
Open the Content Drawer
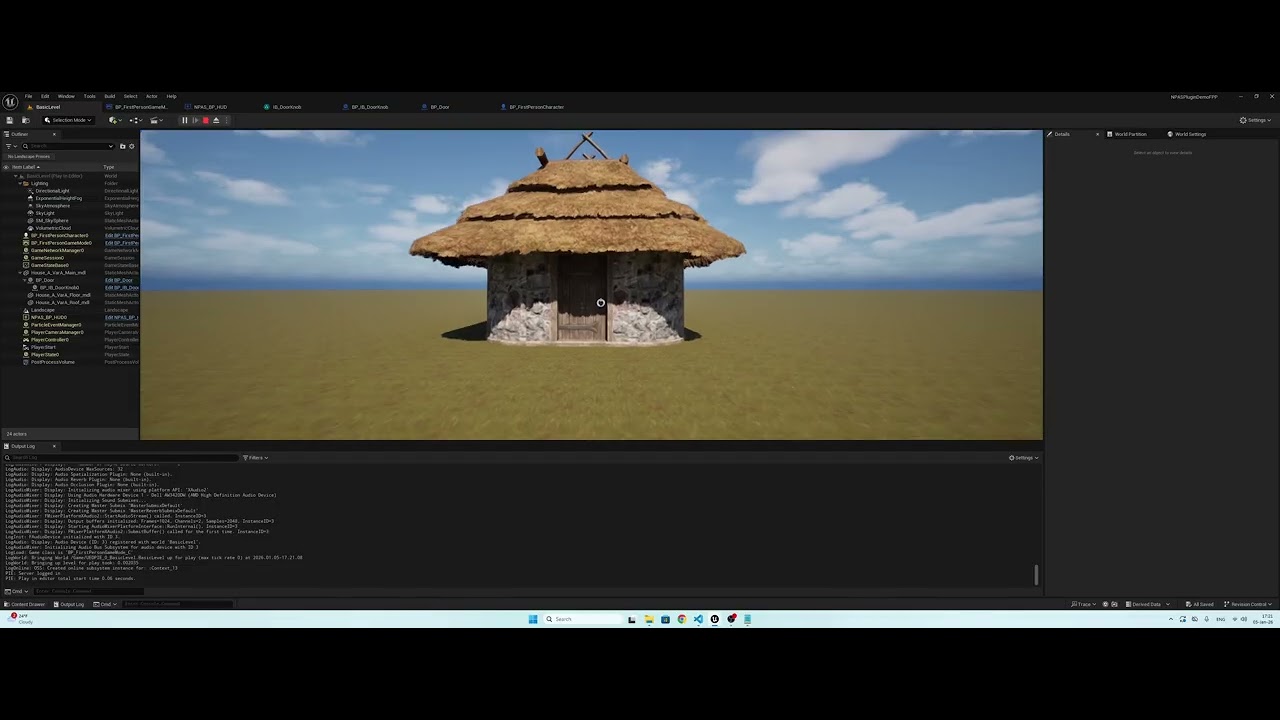[x=25, y=604]
